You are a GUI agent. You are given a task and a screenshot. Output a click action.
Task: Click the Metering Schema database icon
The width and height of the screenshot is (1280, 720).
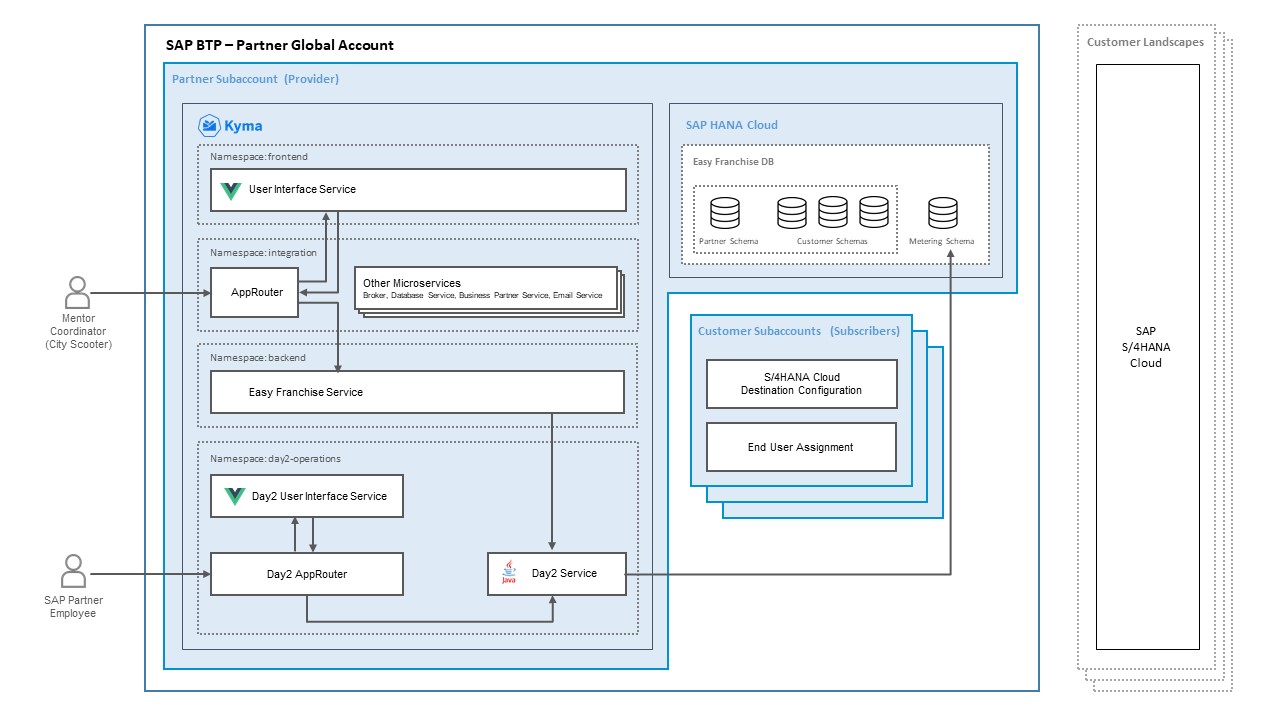tap(943, 213)
